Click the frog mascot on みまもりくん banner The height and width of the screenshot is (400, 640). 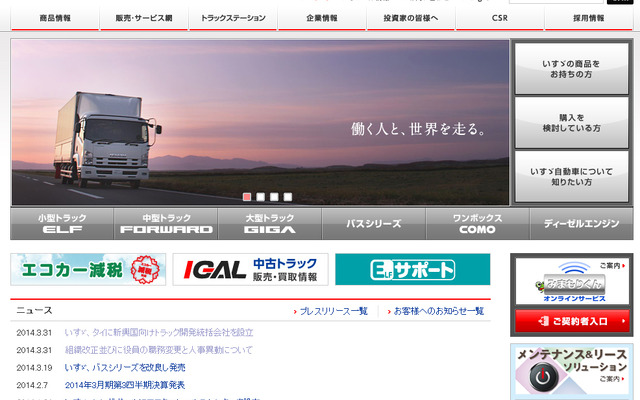540,286
